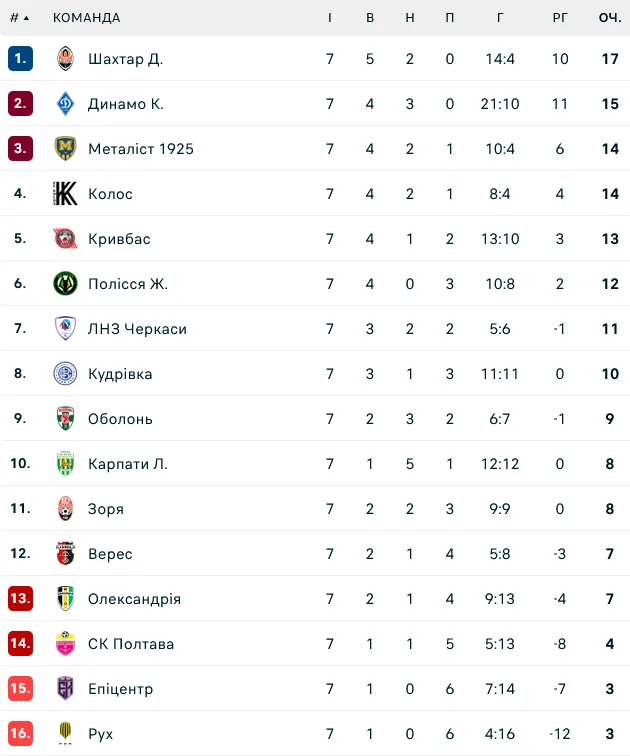Click the СК Полтава standings row
Viewport: 630px width, 756px height.
[x=315, y=644]
